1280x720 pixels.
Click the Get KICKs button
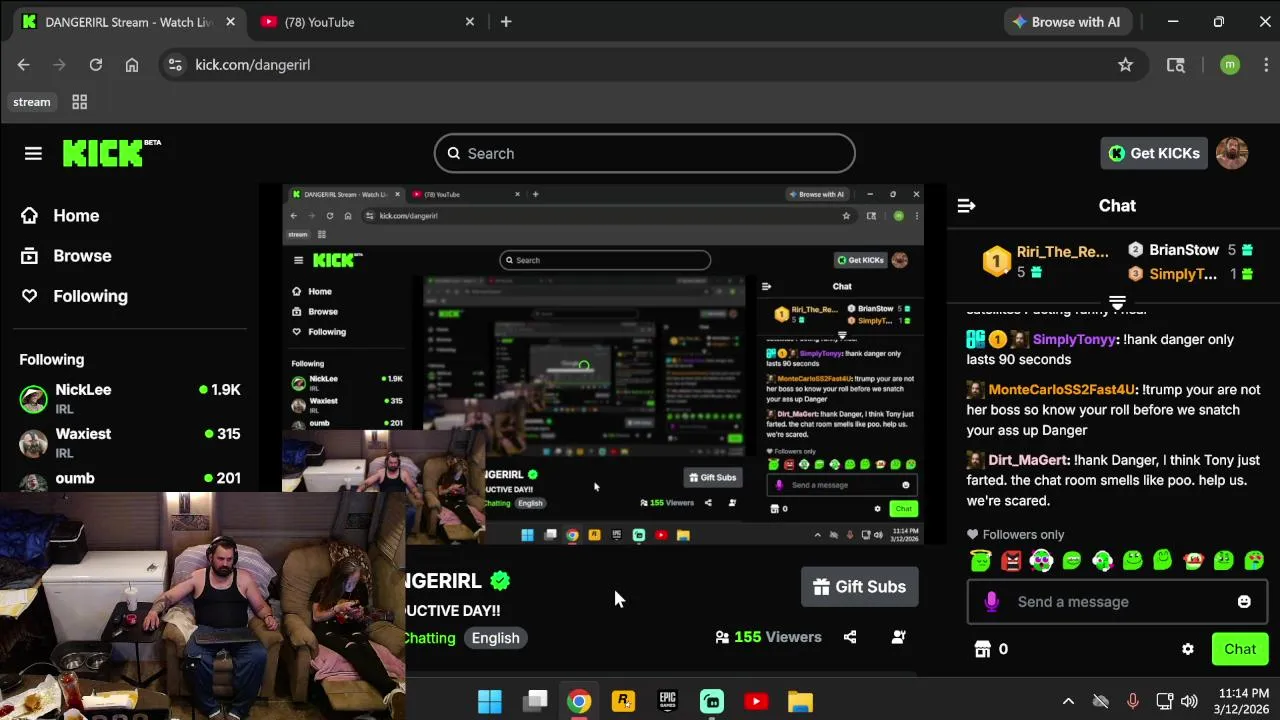click(x=1153, y=153)
